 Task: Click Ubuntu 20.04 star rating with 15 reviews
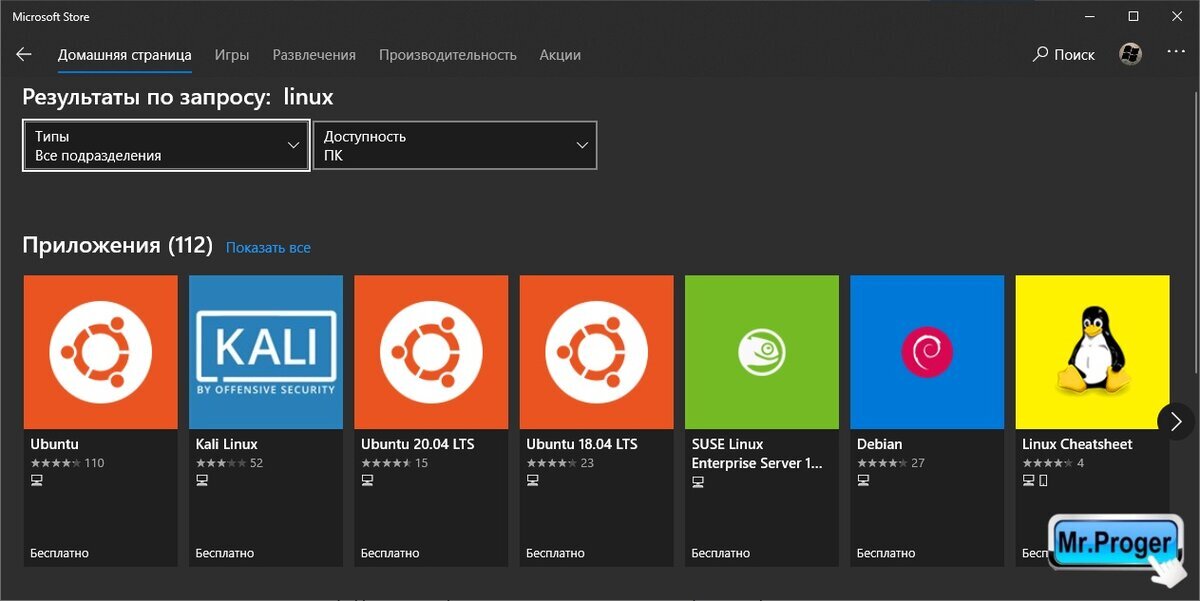[x=394, y=463]
